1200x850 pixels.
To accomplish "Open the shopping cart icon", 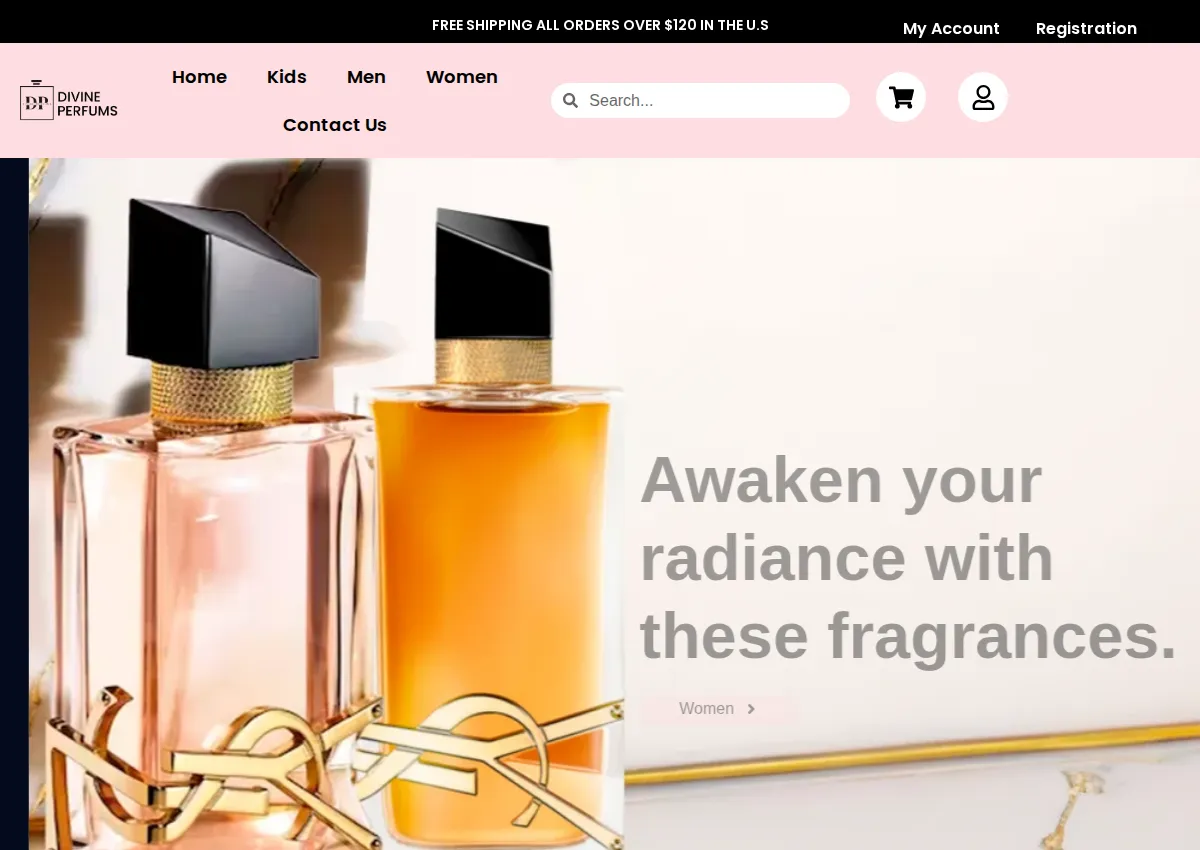I will [x=901, y=97].
